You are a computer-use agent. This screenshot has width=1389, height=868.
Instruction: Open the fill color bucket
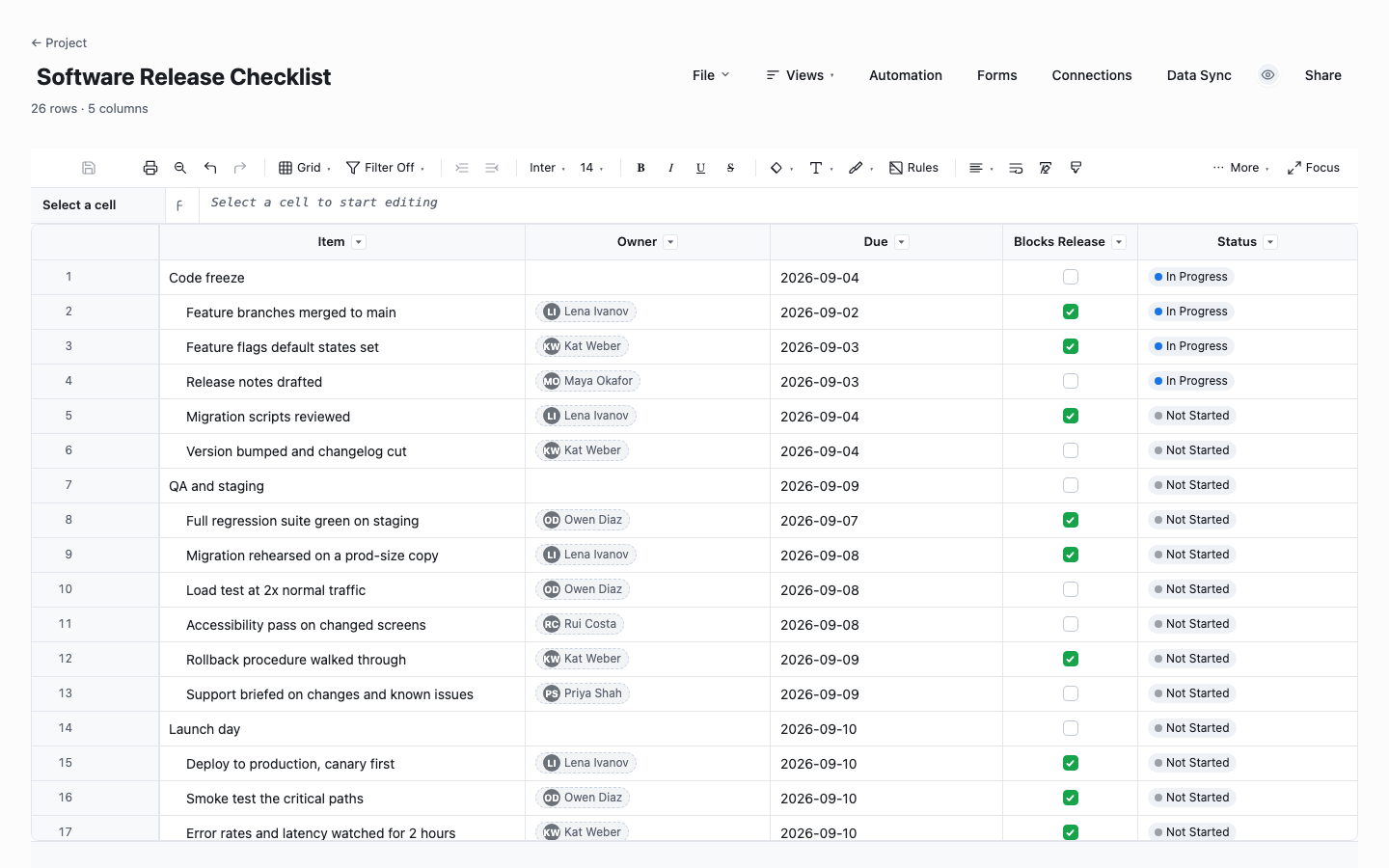click(780, 168)
